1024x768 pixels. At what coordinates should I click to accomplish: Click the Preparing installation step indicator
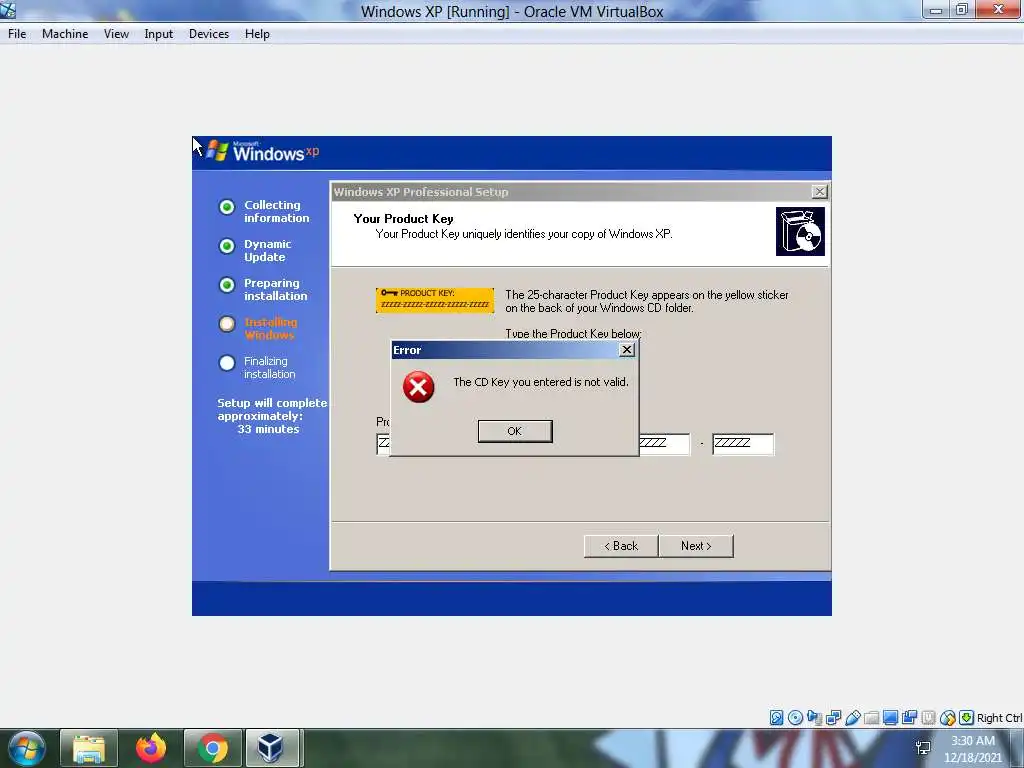[x=227, y=285]
